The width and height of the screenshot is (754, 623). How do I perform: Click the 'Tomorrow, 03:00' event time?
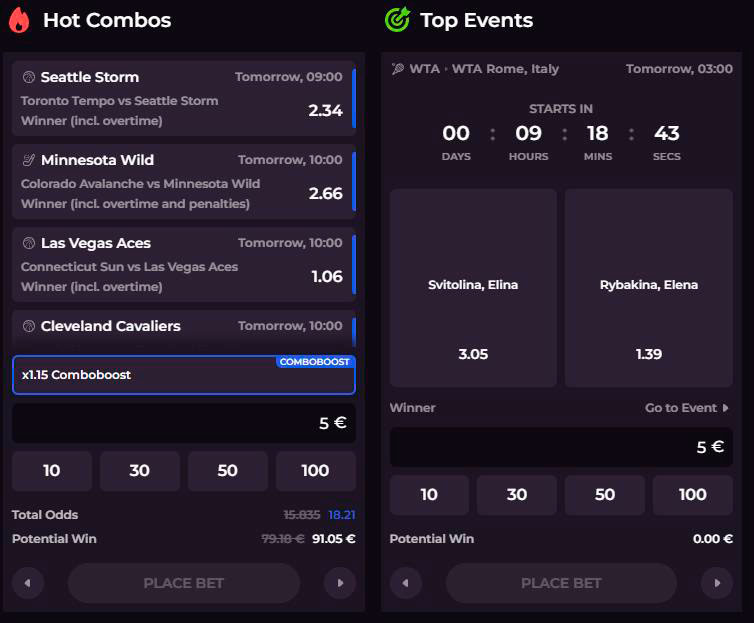[x=679, y=69]
